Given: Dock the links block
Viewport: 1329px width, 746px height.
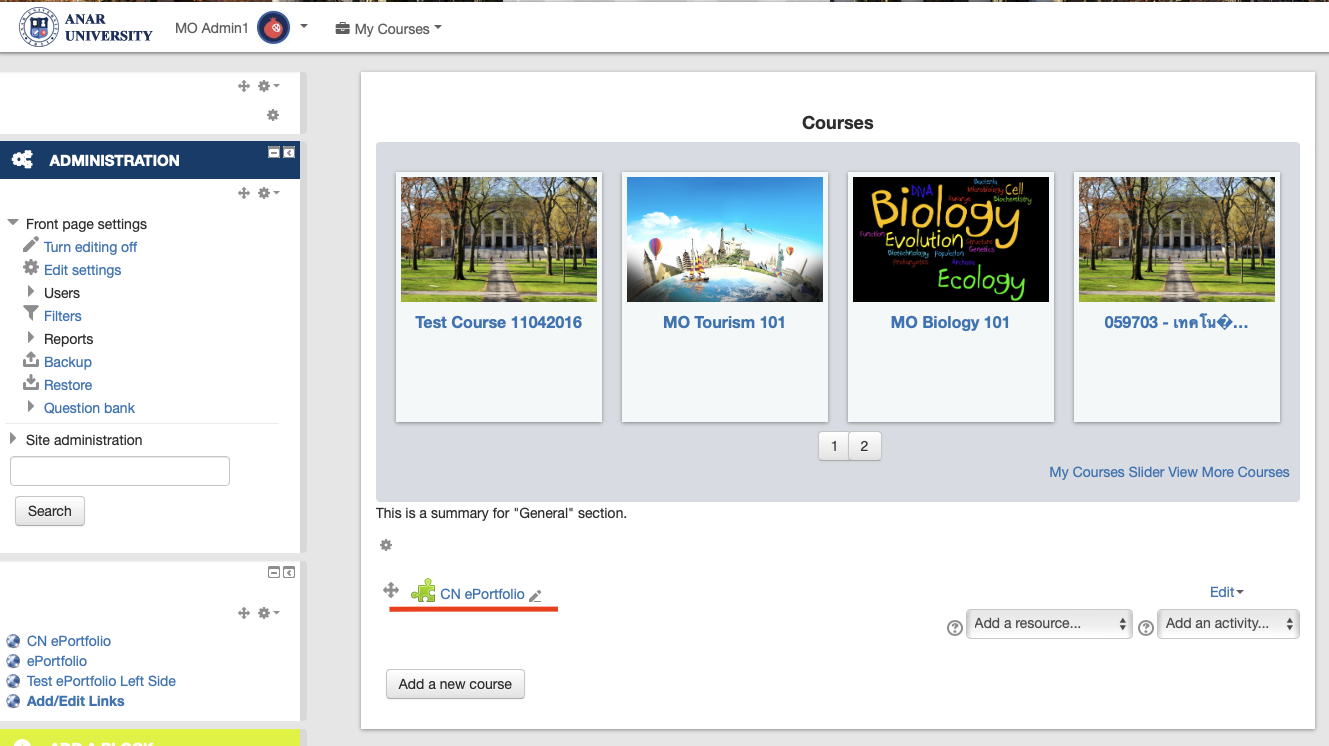Looking at the screenshot, I should point(289,573).
